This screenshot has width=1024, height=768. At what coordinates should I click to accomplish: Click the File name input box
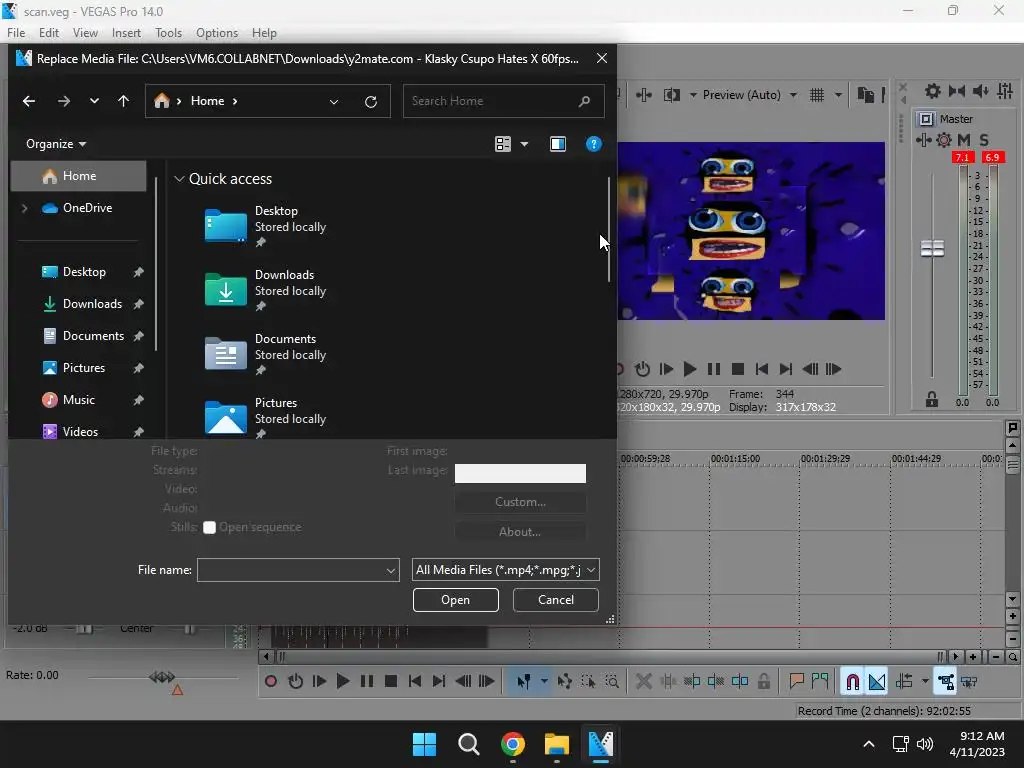(298, 570)
